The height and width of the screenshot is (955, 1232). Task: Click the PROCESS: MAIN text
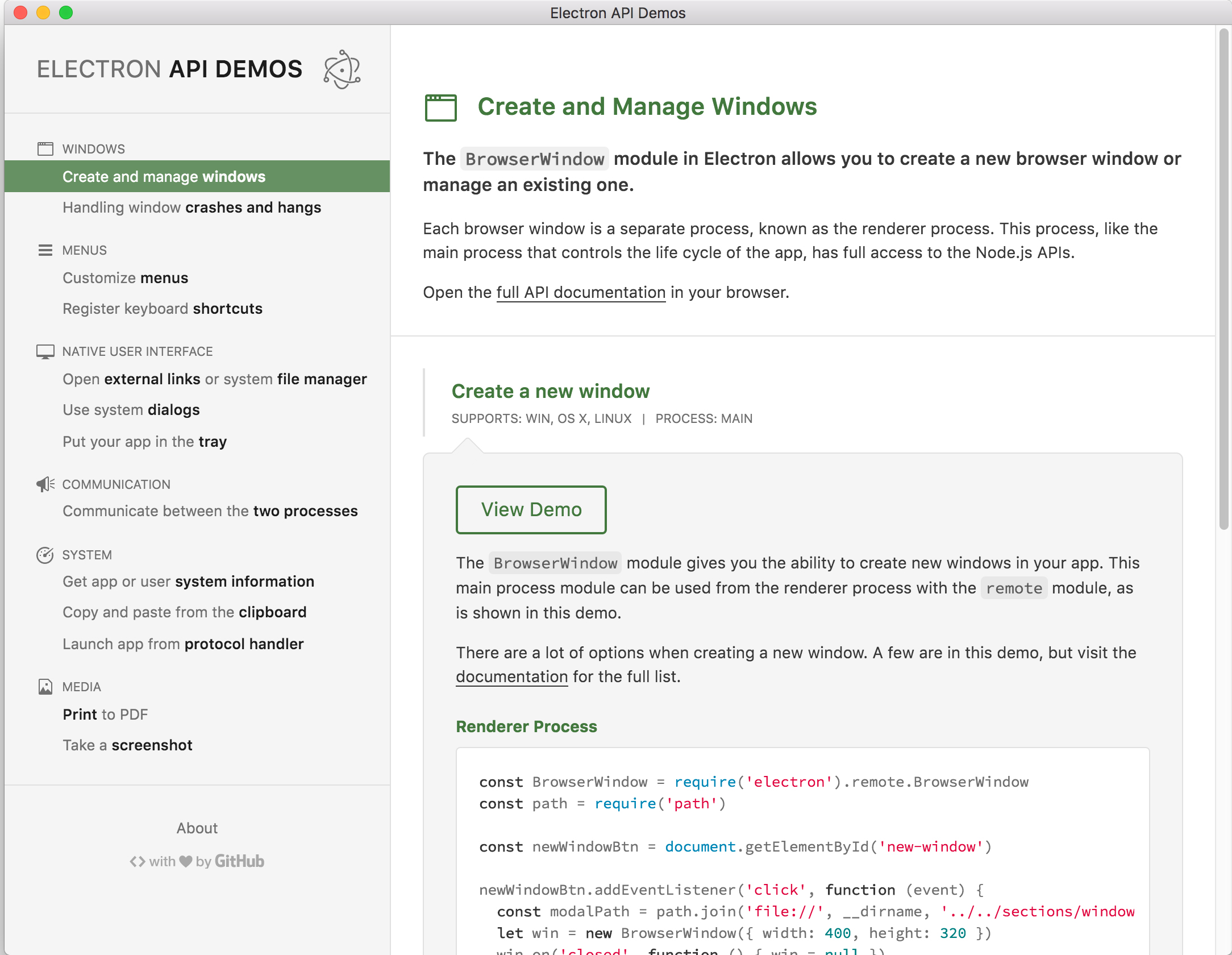(x=704, y=418)
